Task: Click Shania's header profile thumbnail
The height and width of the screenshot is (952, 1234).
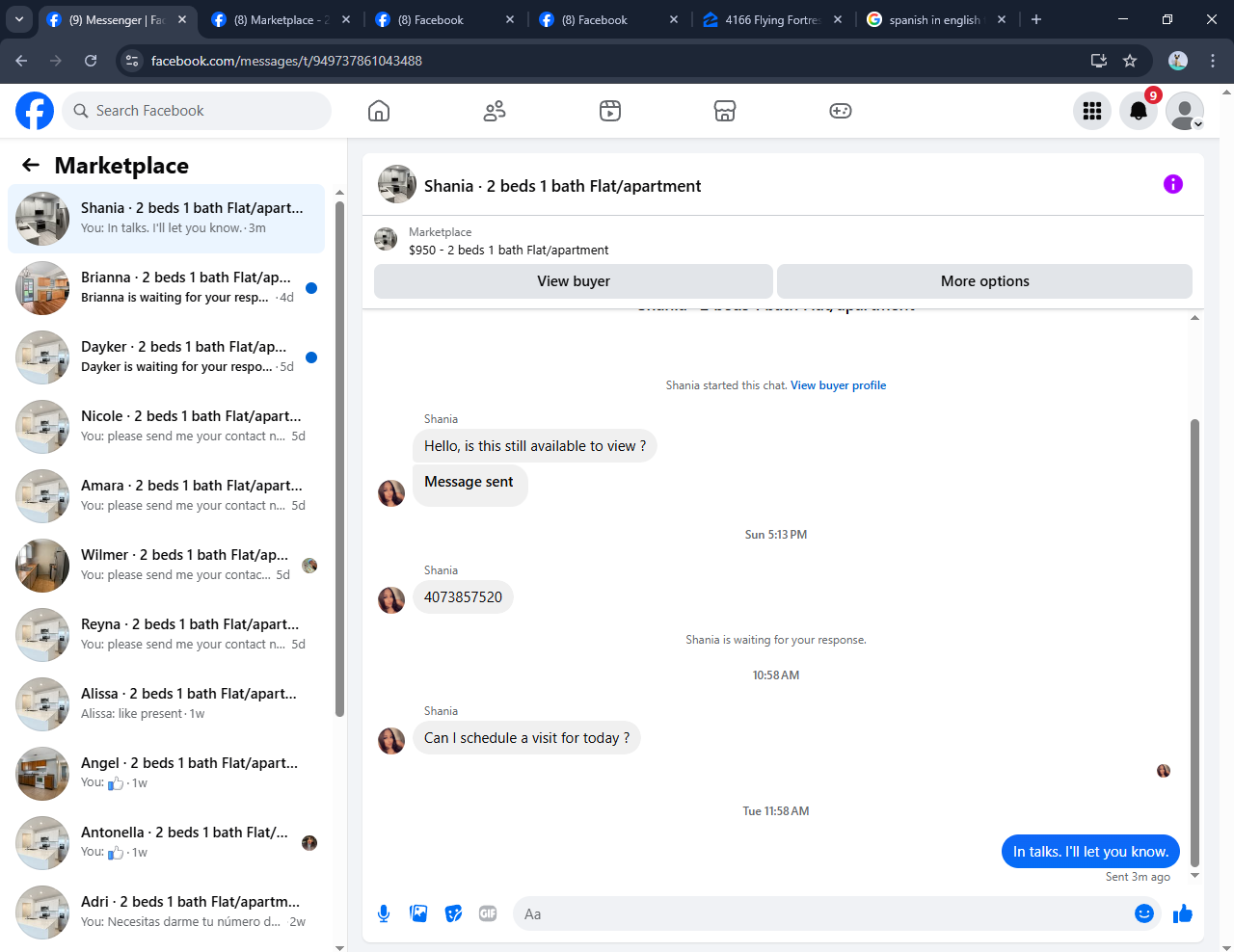Action: tap(397, 184)
